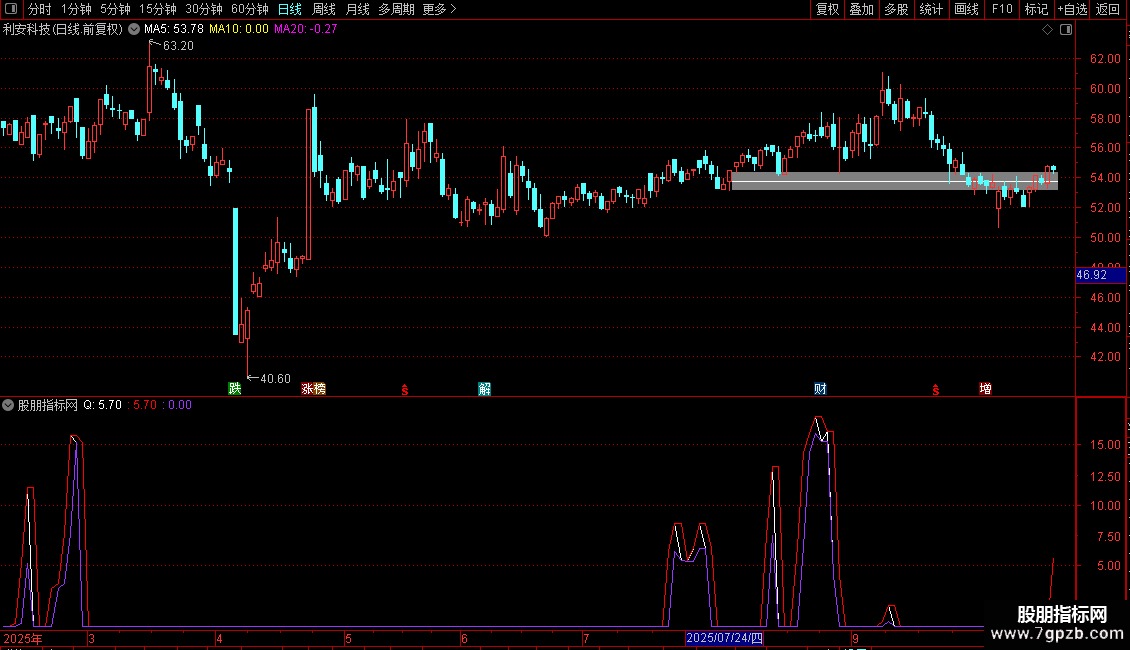1130x650 pixels.
Task: Click the 2025/07/24/四 date tag
Action: (x=724, y=638)
